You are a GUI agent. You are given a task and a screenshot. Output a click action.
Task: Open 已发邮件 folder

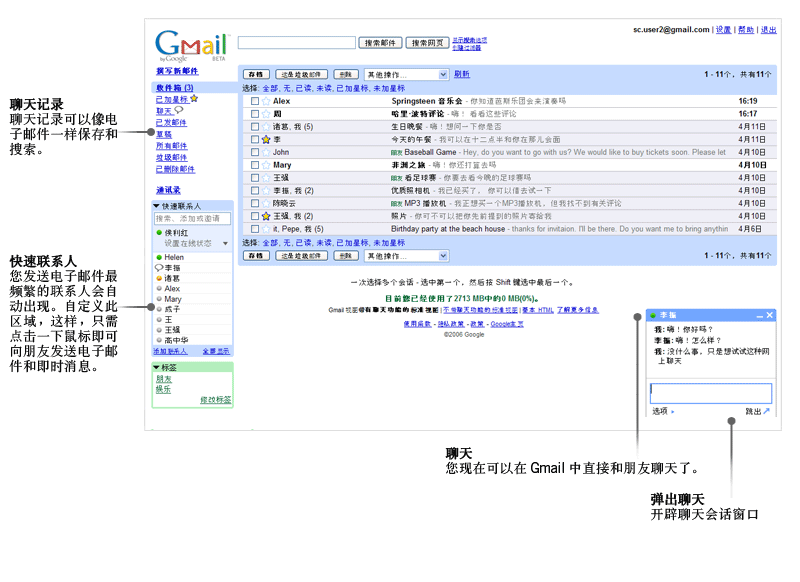[171, 122]
